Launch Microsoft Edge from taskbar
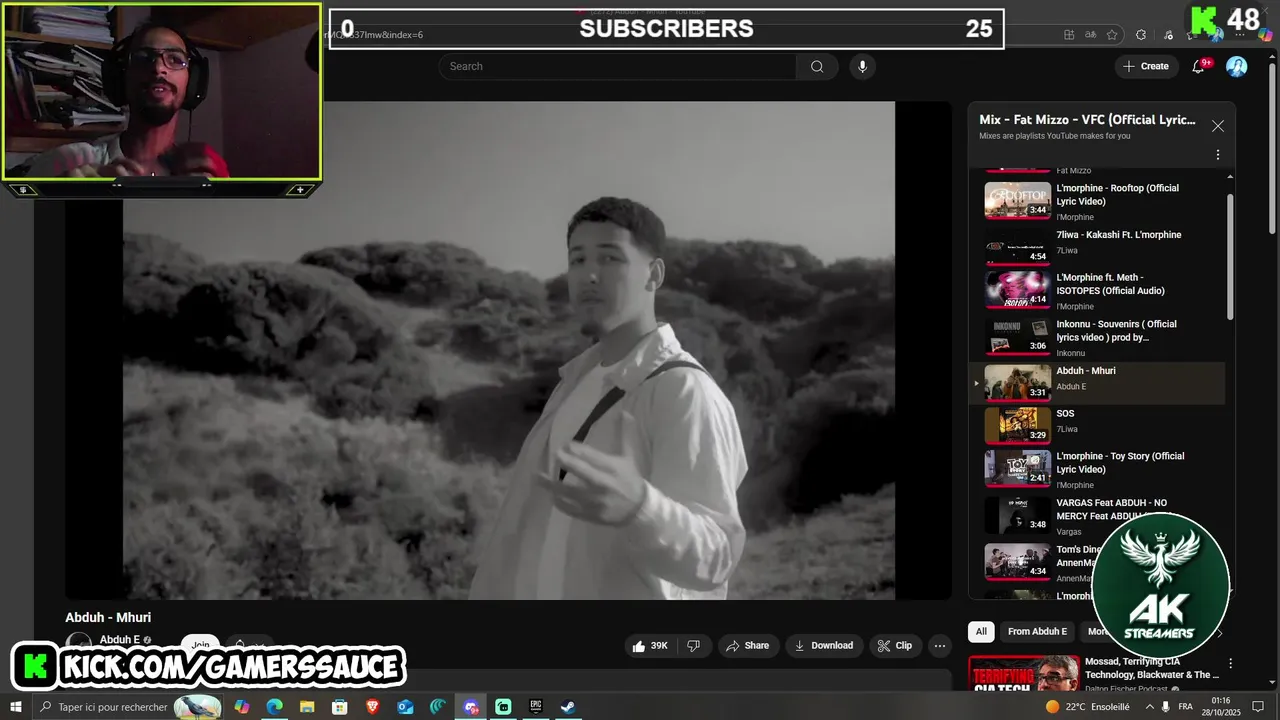 click(x=274, y=707)
